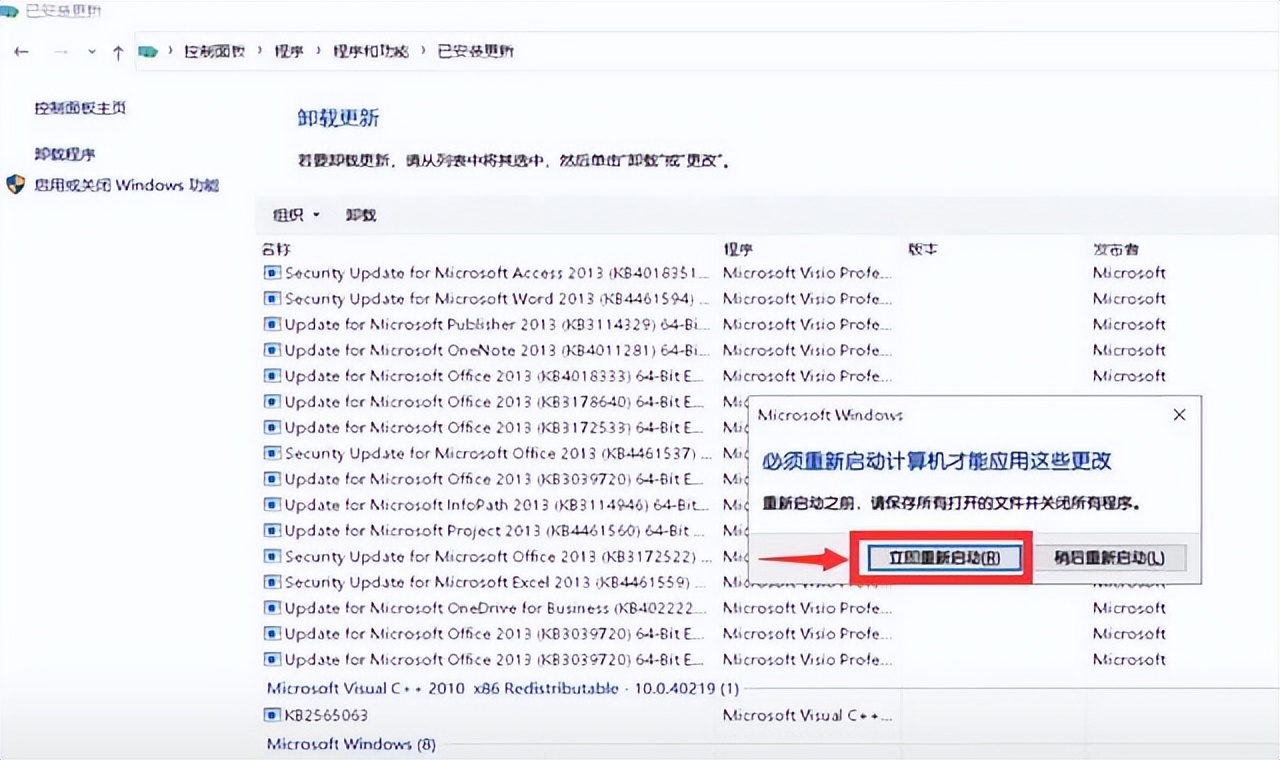Click the shield icon beside "启用或关闭 Windows 功能"

coord(14,185)
